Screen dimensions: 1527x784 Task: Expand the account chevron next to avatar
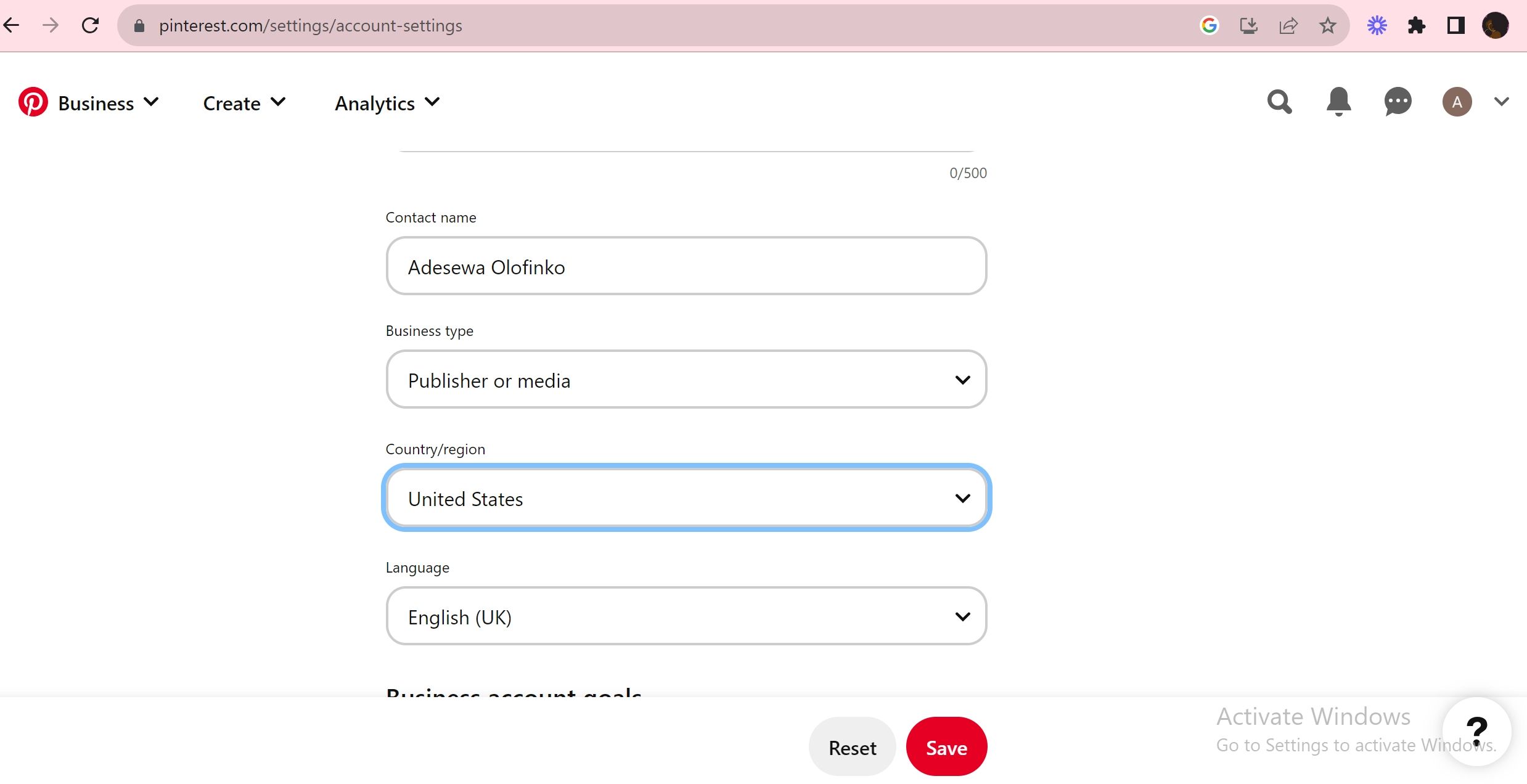(x=1501, y=102)
